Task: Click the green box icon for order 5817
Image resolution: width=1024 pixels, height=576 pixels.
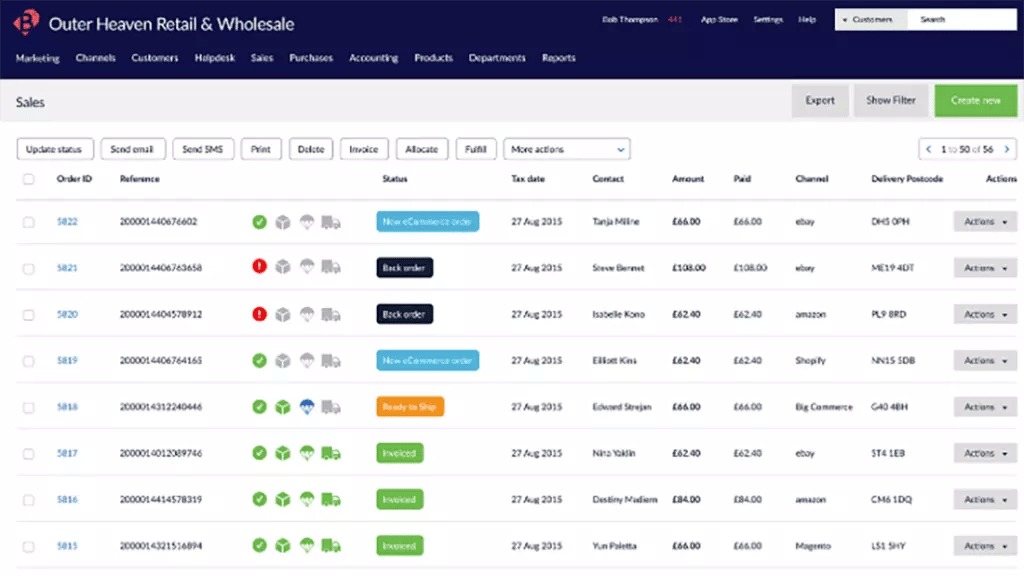Action: click(x=283, y=453)
